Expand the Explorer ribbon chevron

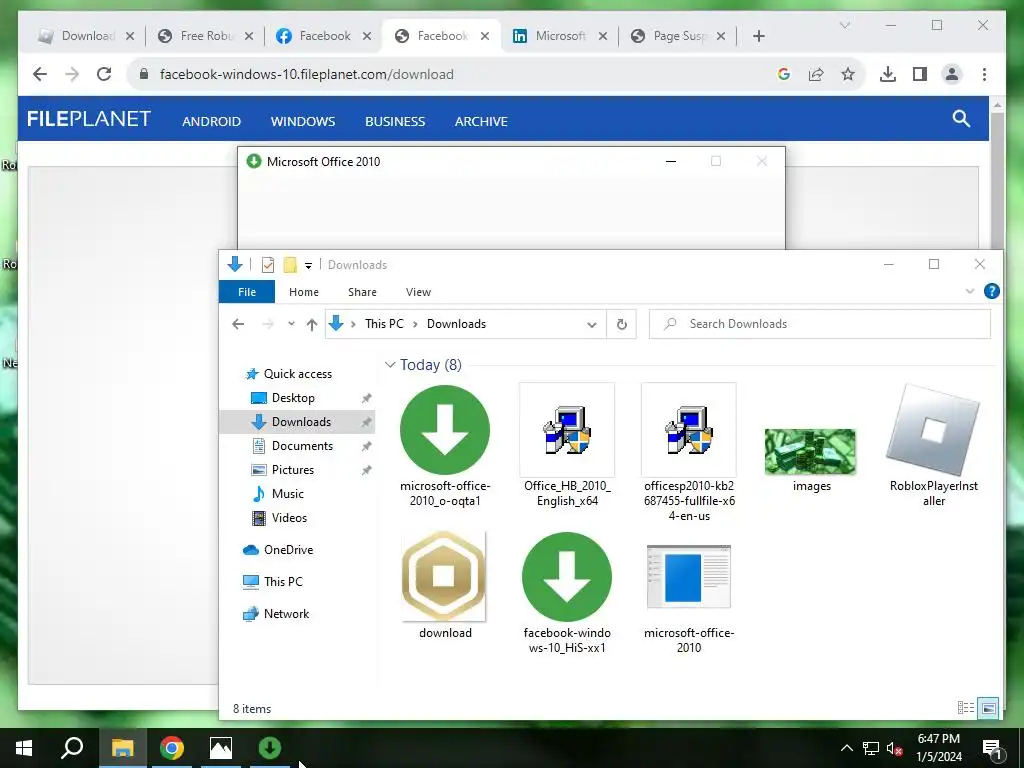tap(970, 291)
